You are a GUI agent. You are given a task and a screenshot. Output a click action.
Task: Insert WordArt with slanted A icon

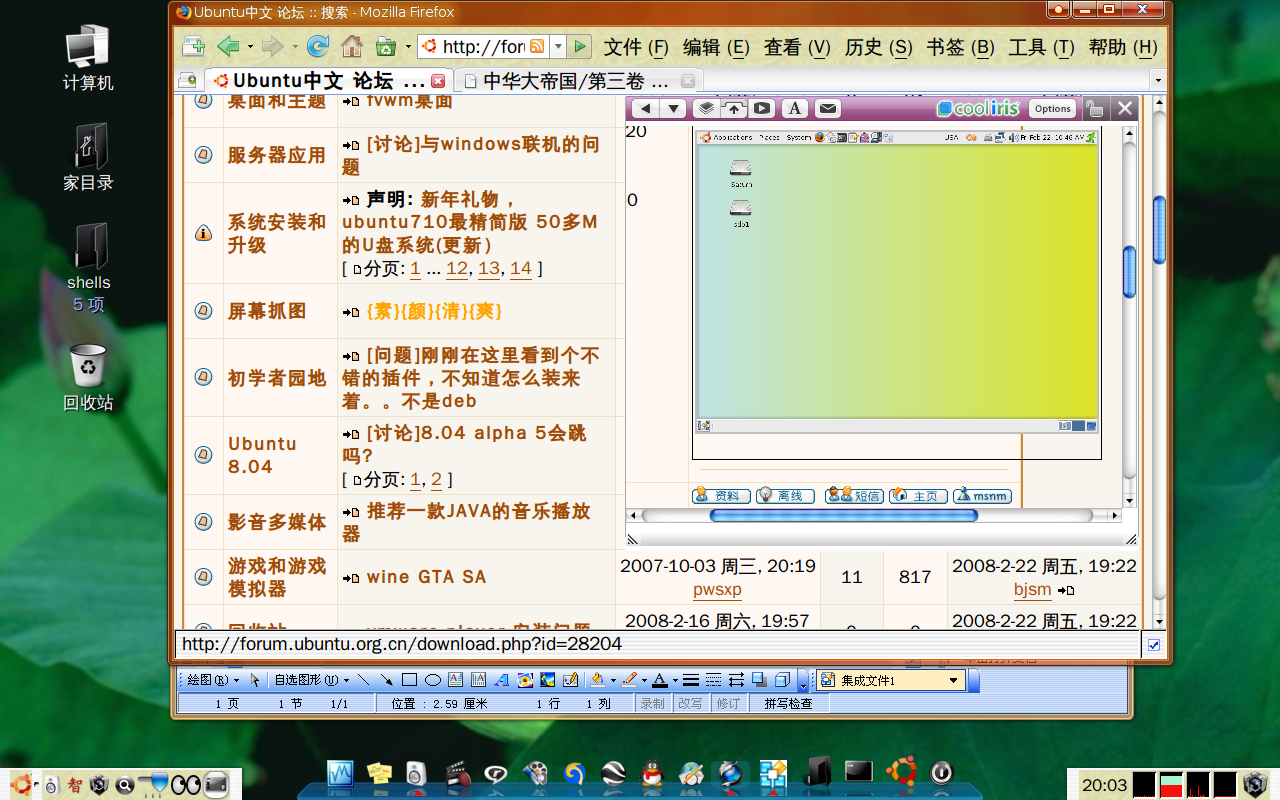pyautogui.click(x=502, y=680)
